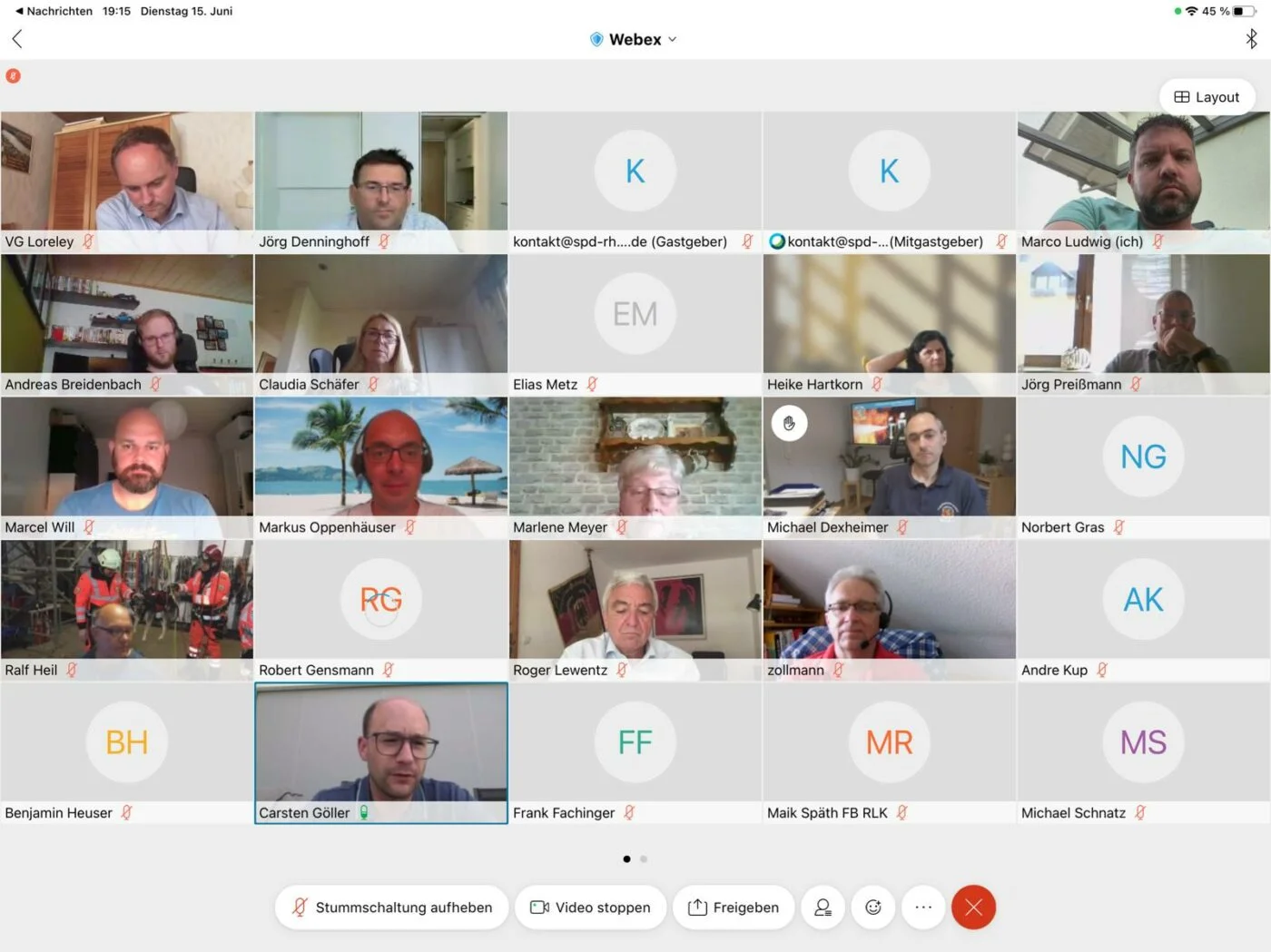Open the participants list icon
The width and height of the screenshot is (1271, 952).
tap(823, 908)
